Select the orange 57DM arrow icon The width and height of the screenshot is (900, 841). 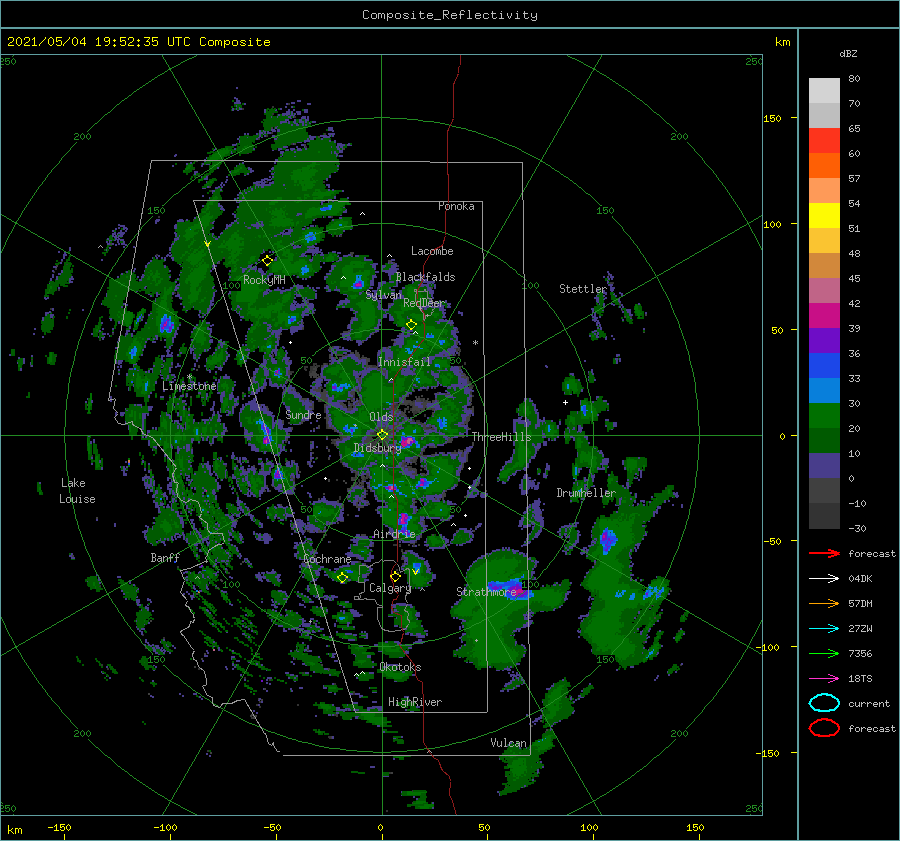pos(824,603)
